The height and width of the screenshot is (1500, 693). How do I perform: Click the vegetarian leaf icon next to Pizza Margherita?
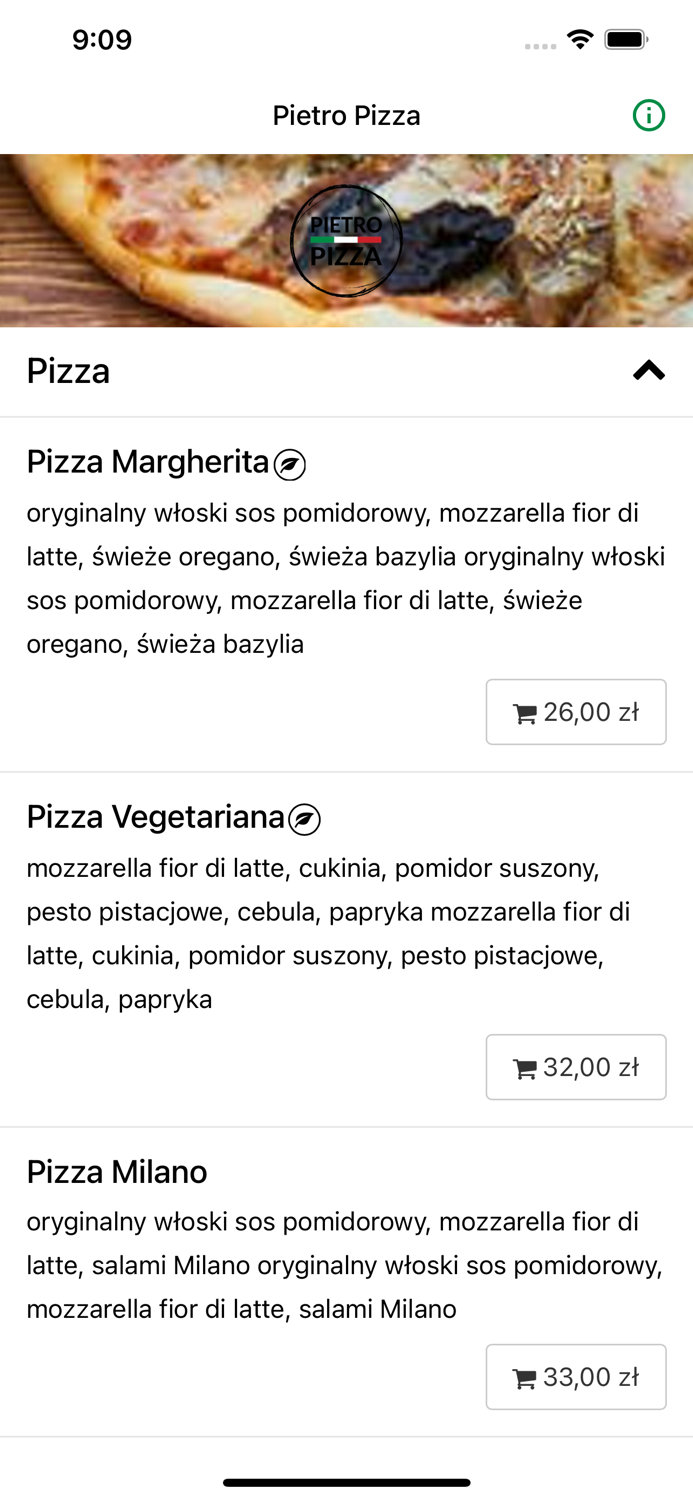coord(291,463)
